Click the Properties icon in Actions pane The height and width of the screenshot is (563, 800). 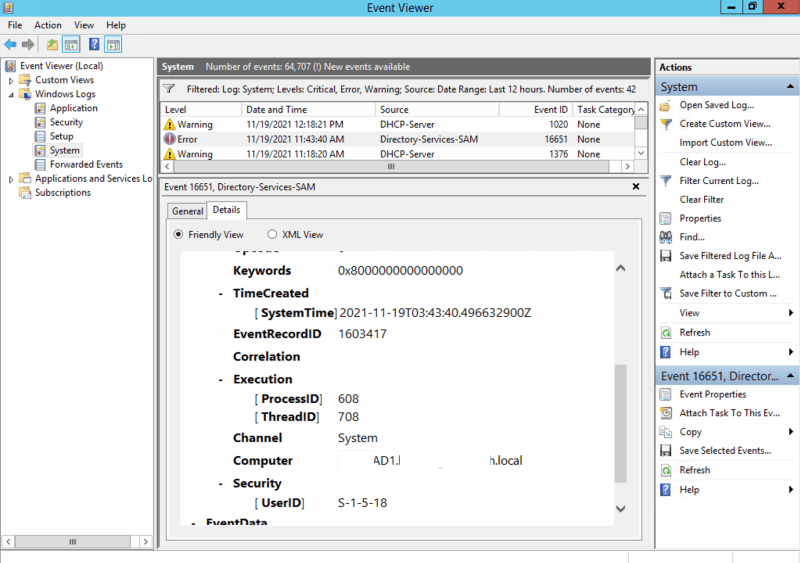[665, 218]
